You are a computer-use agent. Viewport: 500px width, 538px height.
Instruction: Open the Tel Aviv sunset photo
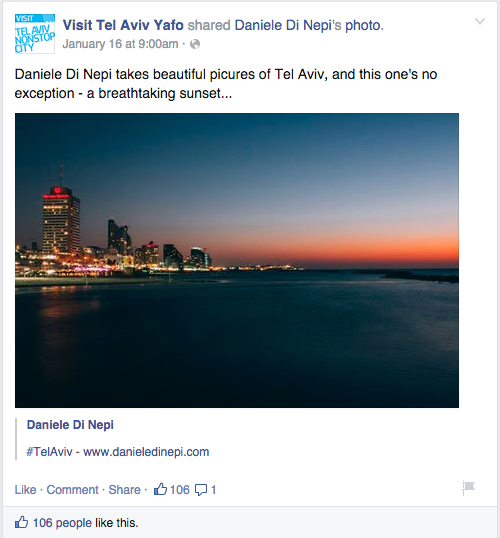(x=237, y=260)
